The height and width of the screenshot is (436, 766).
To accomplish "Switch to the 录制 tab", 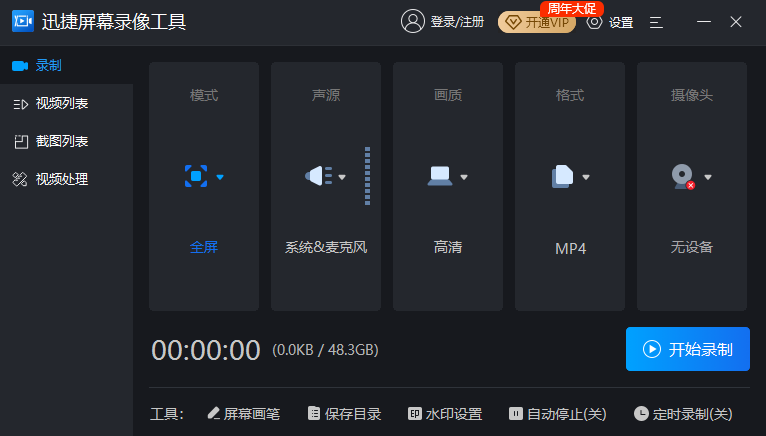I will (66, 65).
